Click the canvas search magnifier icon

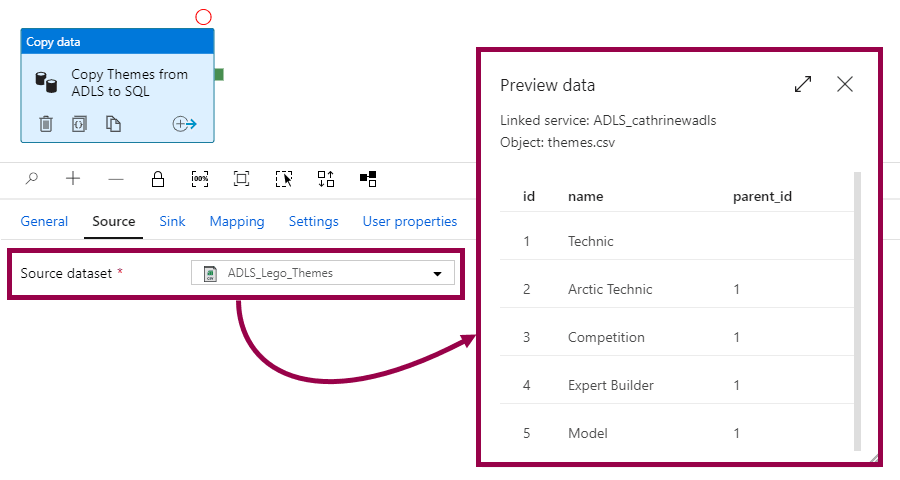32,179
